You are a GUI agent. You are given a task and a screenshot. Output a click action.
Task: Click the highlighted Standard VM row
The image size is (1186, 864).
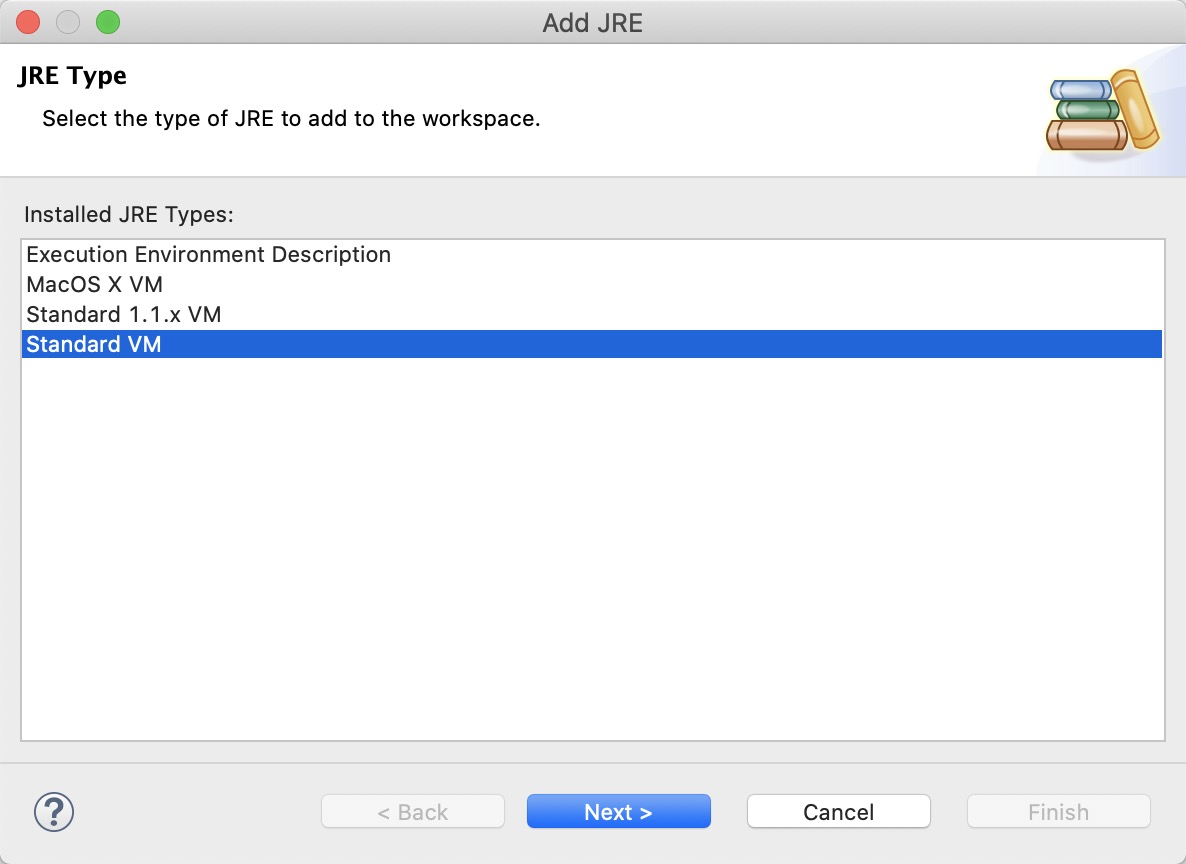[x=591, y=344]
